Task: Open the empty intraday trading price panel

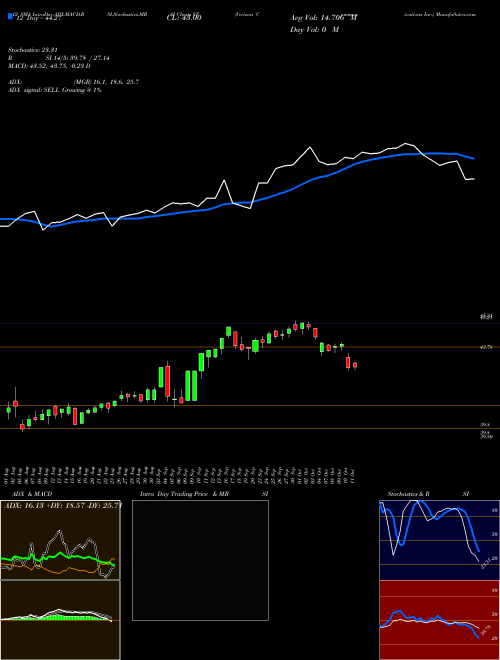Action: [200, 560]
